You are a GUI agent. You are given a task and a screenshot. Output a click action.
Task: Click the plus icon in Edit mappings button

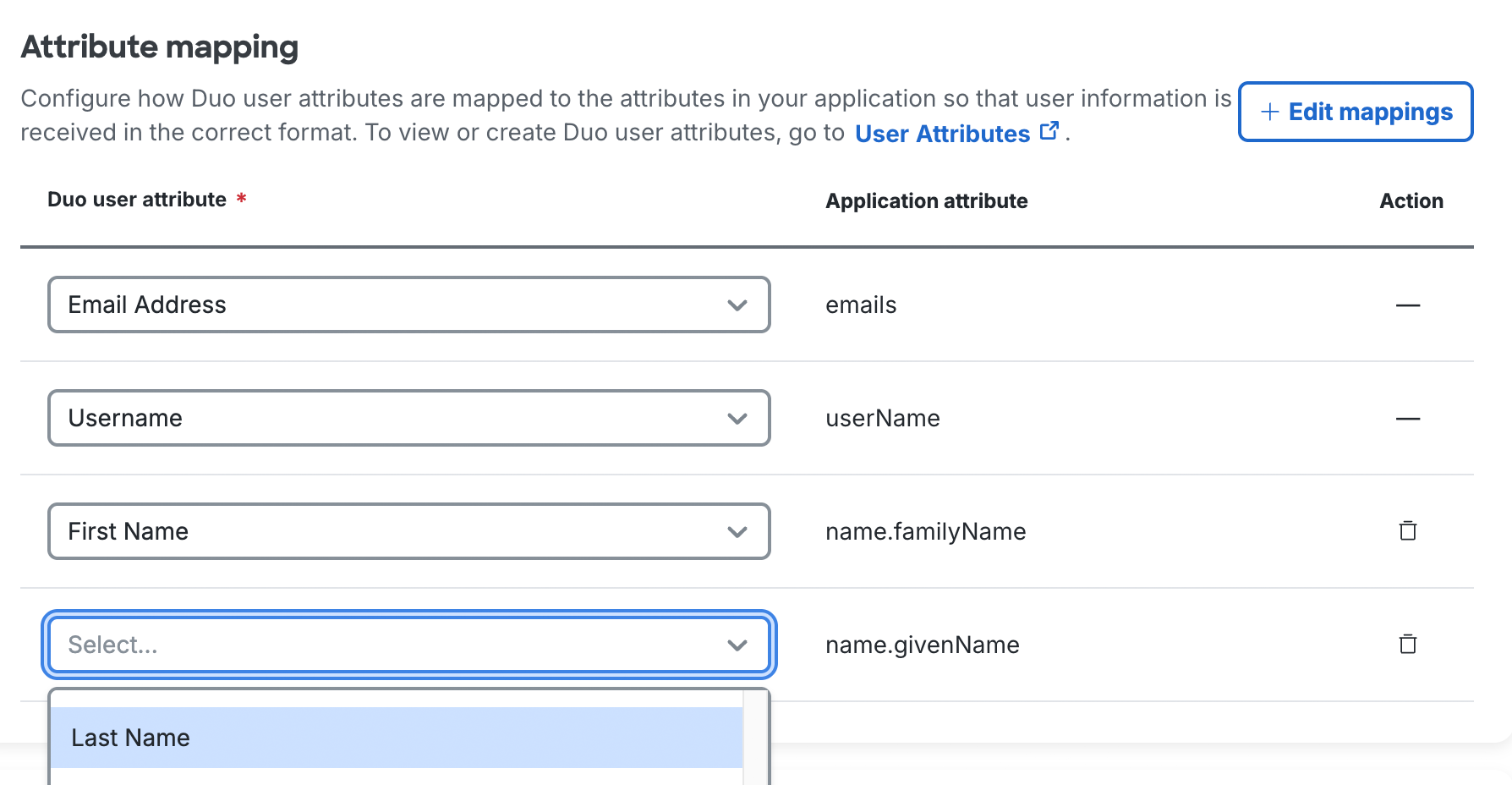click(x=1268, y=112)
